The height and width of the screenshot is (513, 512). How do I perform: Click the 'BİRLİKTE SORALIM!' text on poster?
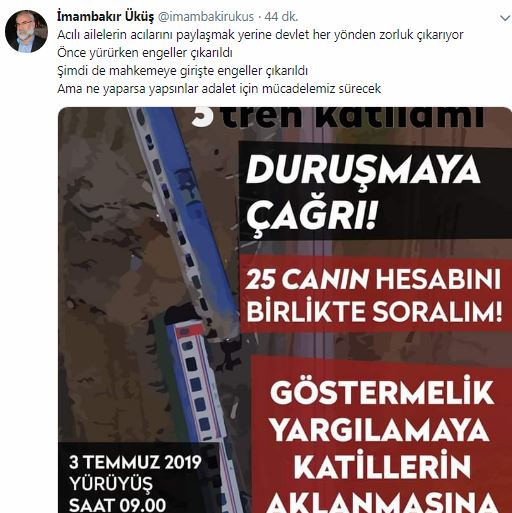374,311
